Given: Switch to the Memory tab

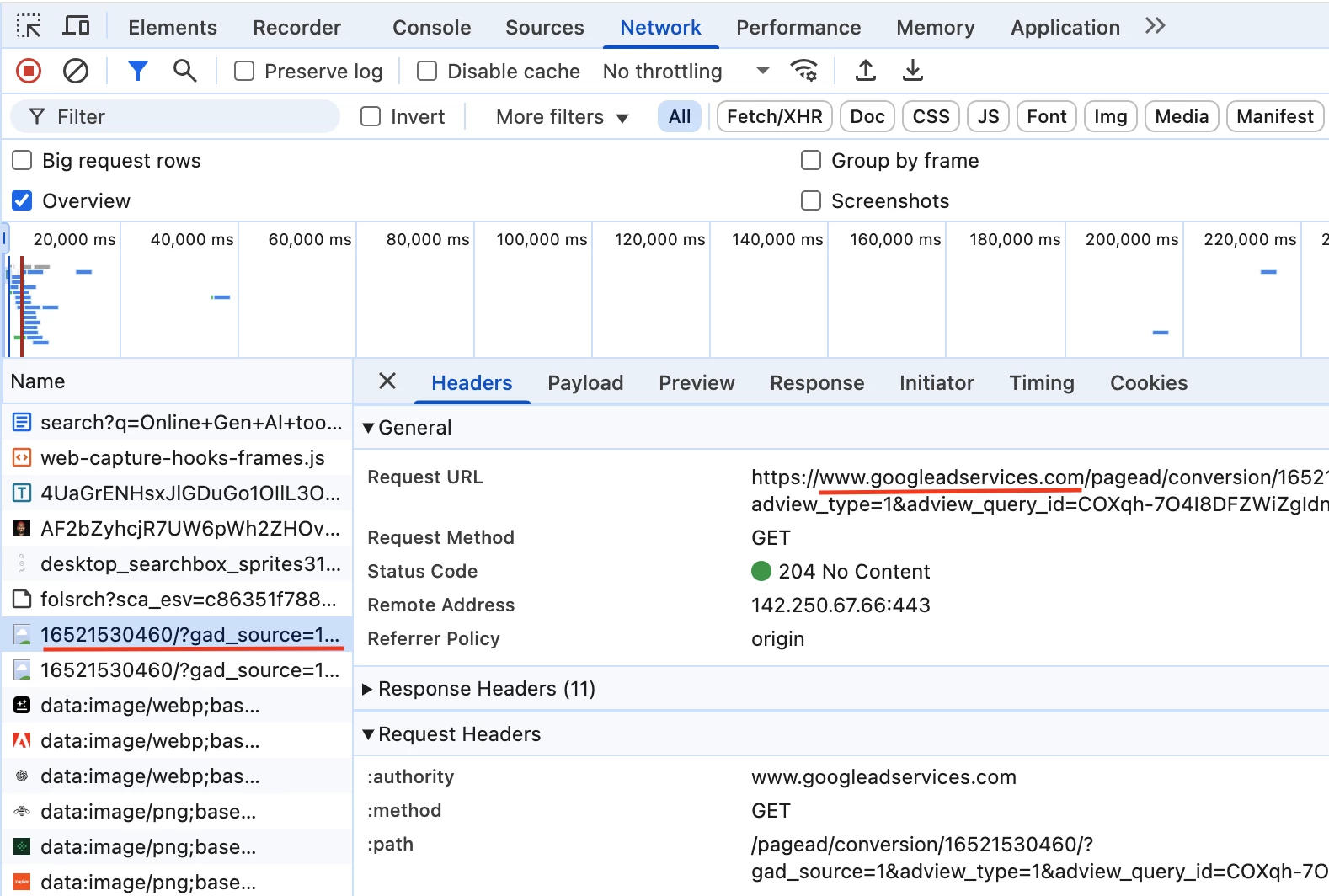Looking at the screenshot, I should pyautogui.click(x=936, y=28).
